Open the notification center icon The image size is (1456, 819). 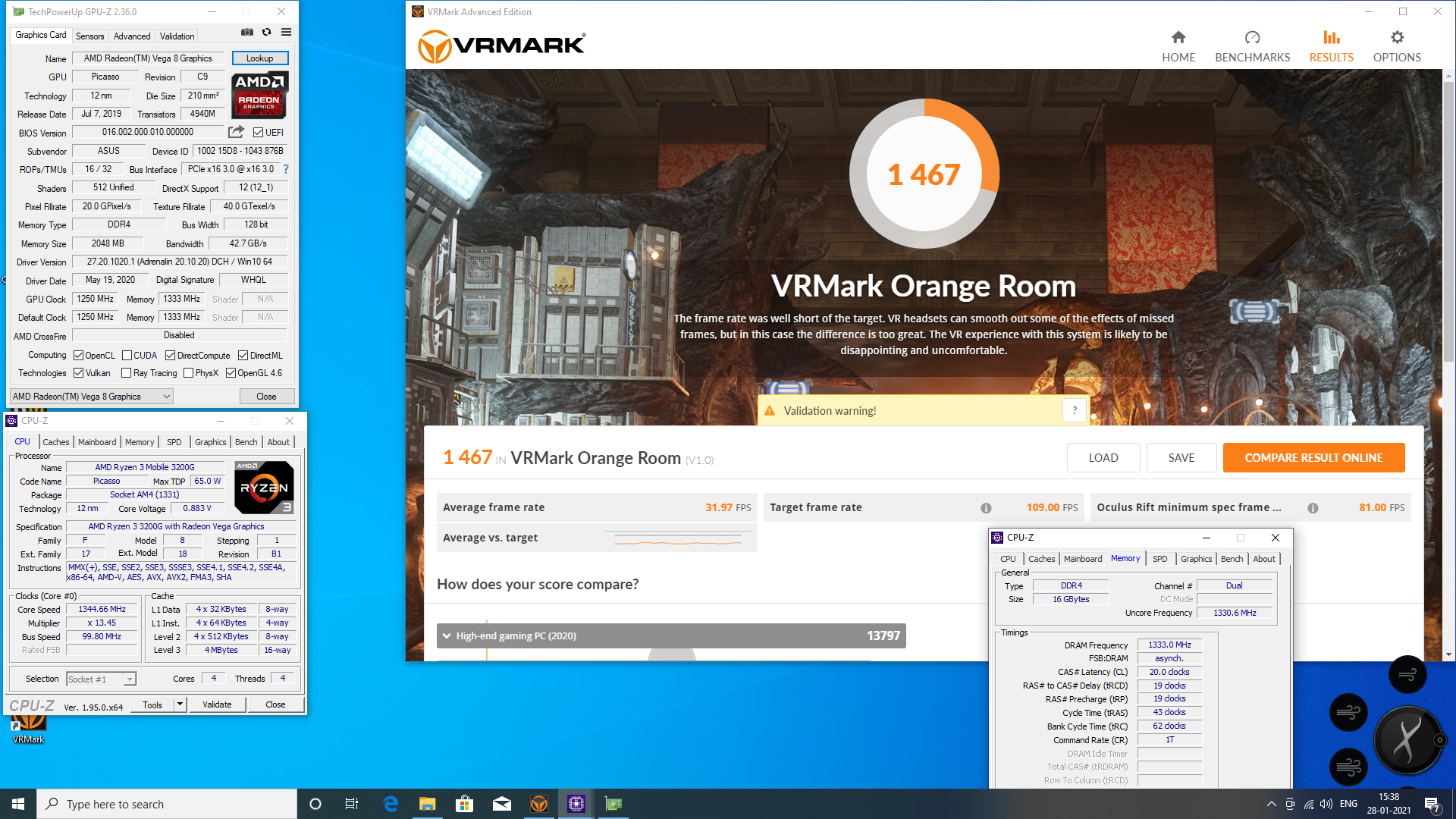click(1432, 804)
